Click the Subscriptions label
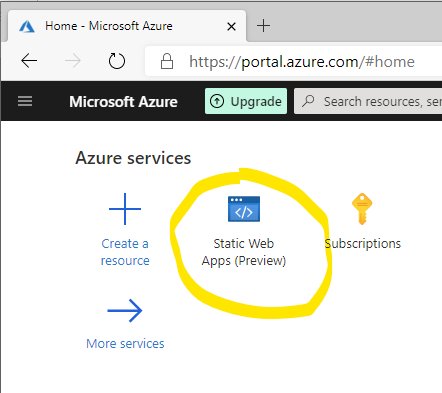The height and width of the screenshot is (393, 442). click(363, 244)
